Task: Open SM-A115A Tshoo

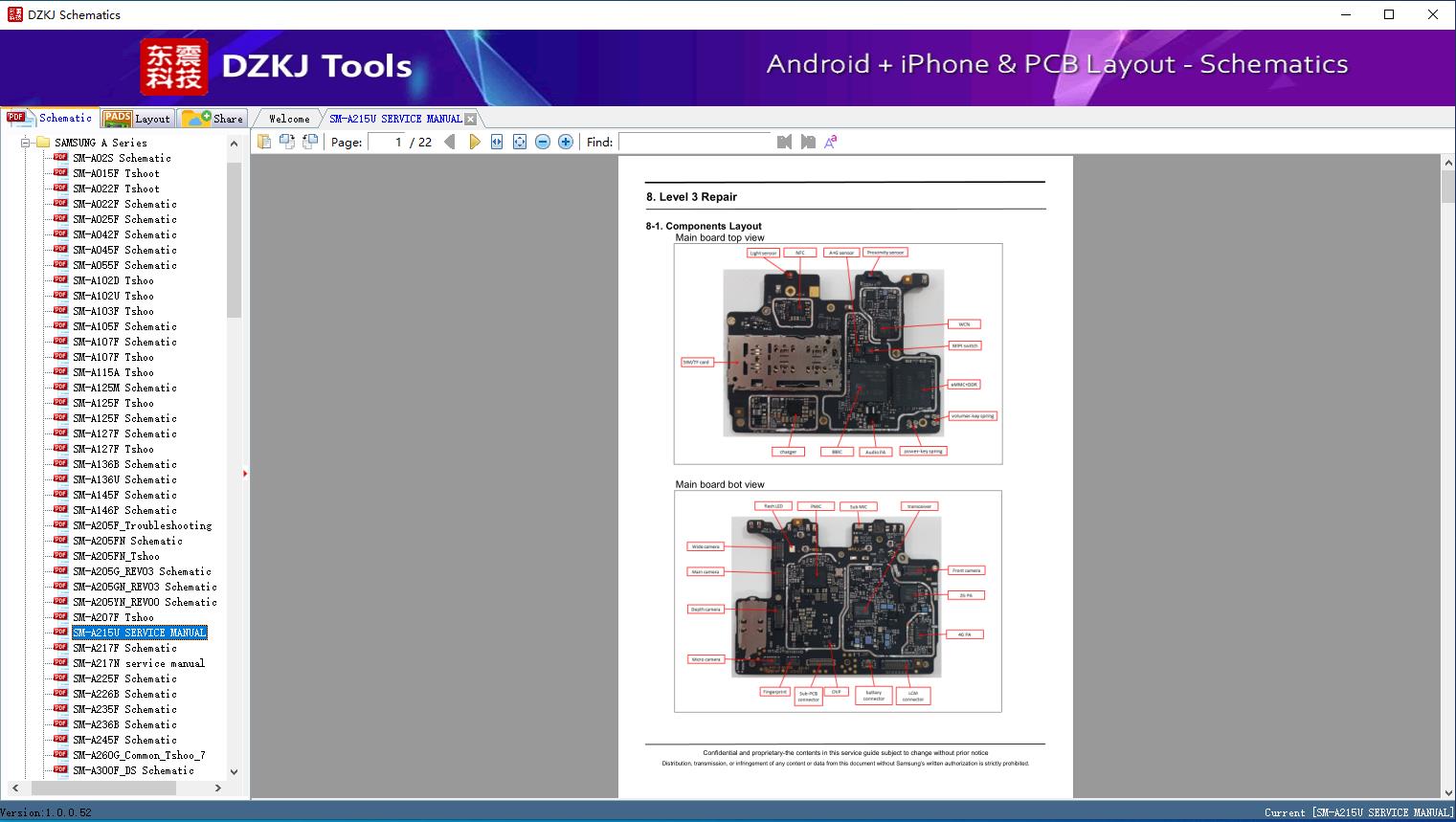Action: [113, 372]
